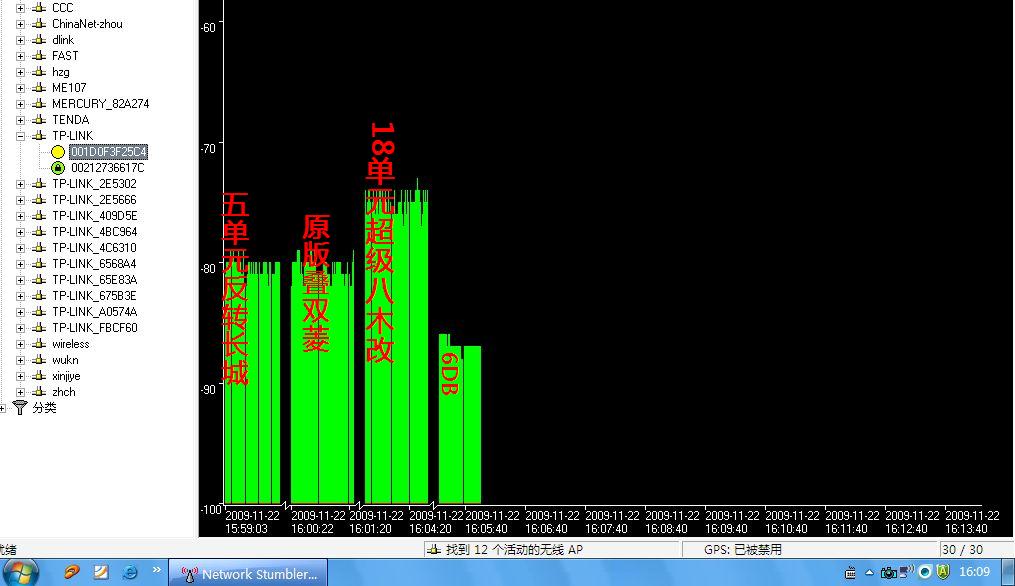Select MERCURY_82A274 in the tree
Screen dimensions: 1015x586
[x=100, y=104]
